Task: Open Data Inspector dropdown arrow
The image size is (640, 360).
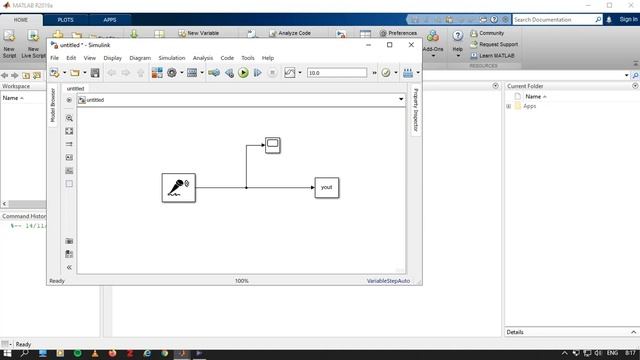Action: [x=300, y=73]
